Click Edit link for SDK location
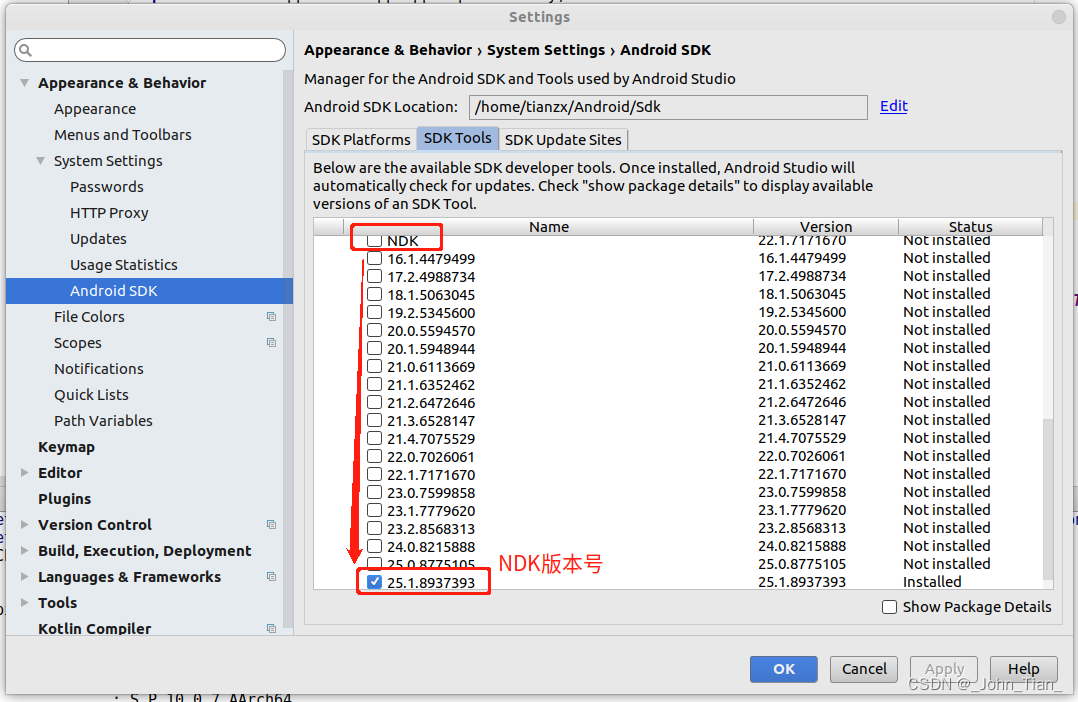 click(894, 106)
